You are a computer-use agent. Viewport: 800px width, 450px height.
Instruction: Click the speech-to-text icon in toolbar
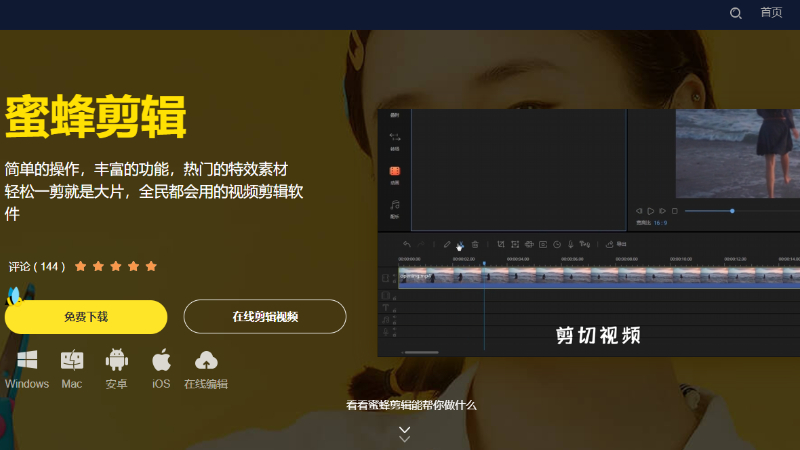coord(585,244)
